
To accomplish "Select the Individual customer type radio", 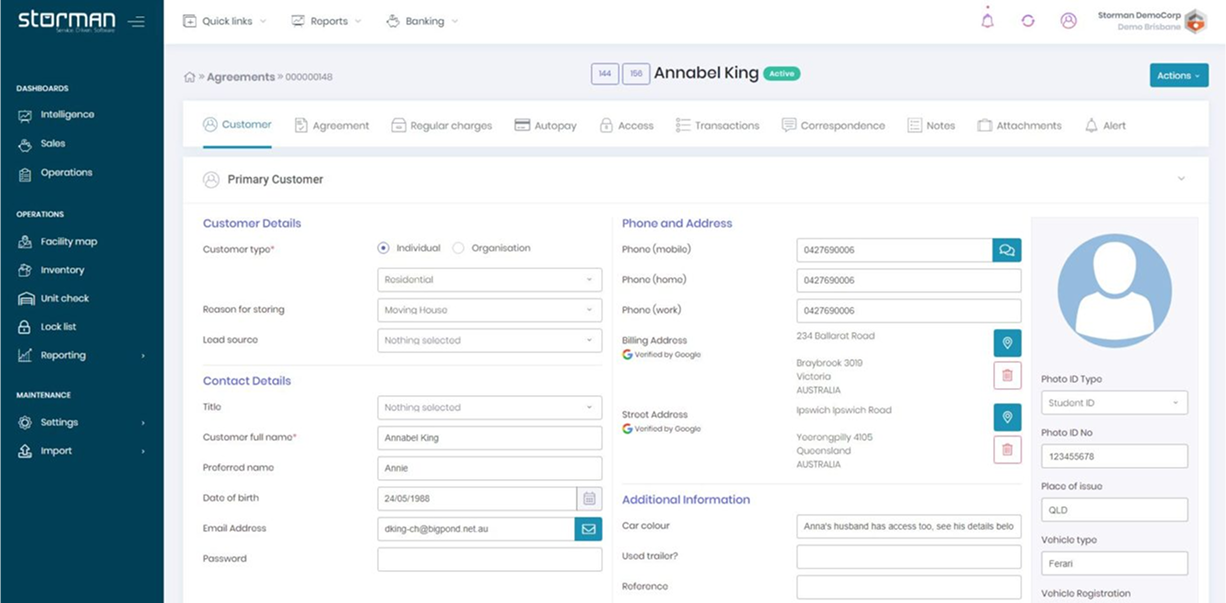I will [x=383, y=248].
